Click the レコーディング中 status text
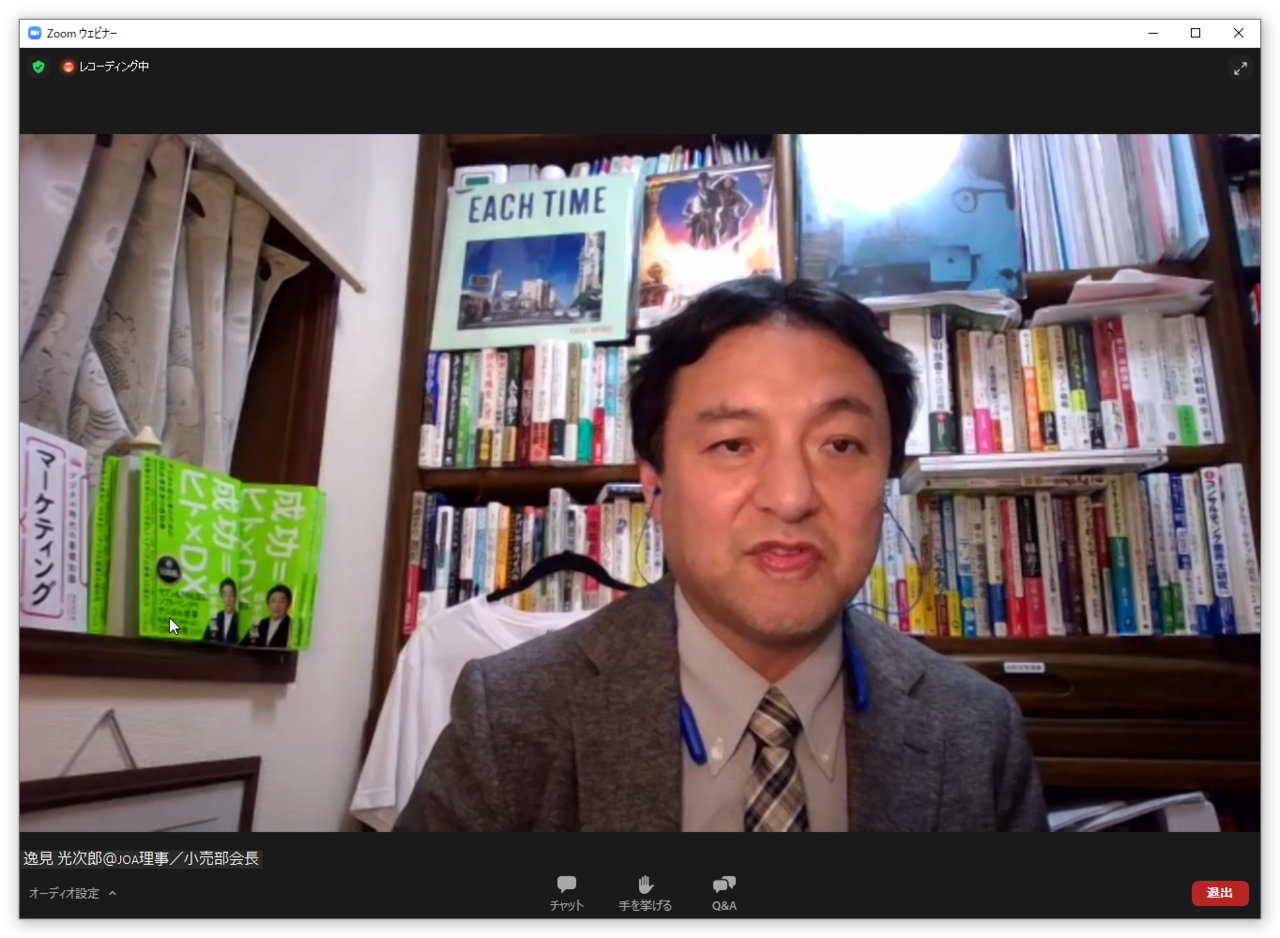The width and height of the screenshot is (1280, 938). (x=114, y=67)
